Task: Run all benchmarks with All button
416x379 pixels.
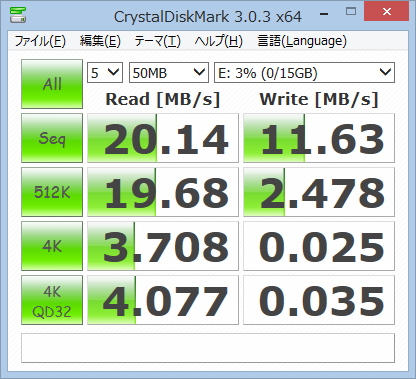Action: (52, 84)
